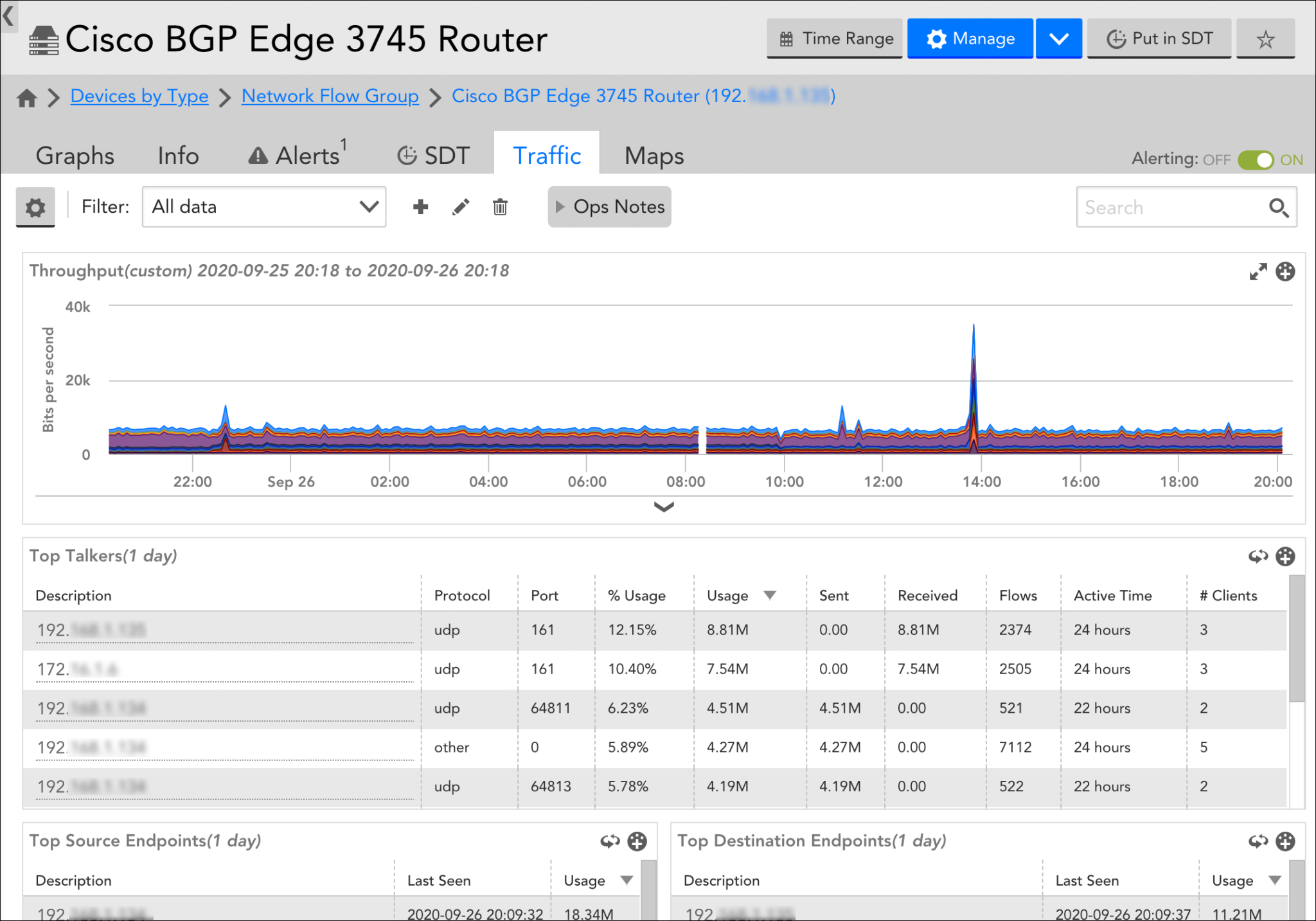Add a new traffic filter
Screen dimensions: 1316x921
(420, 207)
